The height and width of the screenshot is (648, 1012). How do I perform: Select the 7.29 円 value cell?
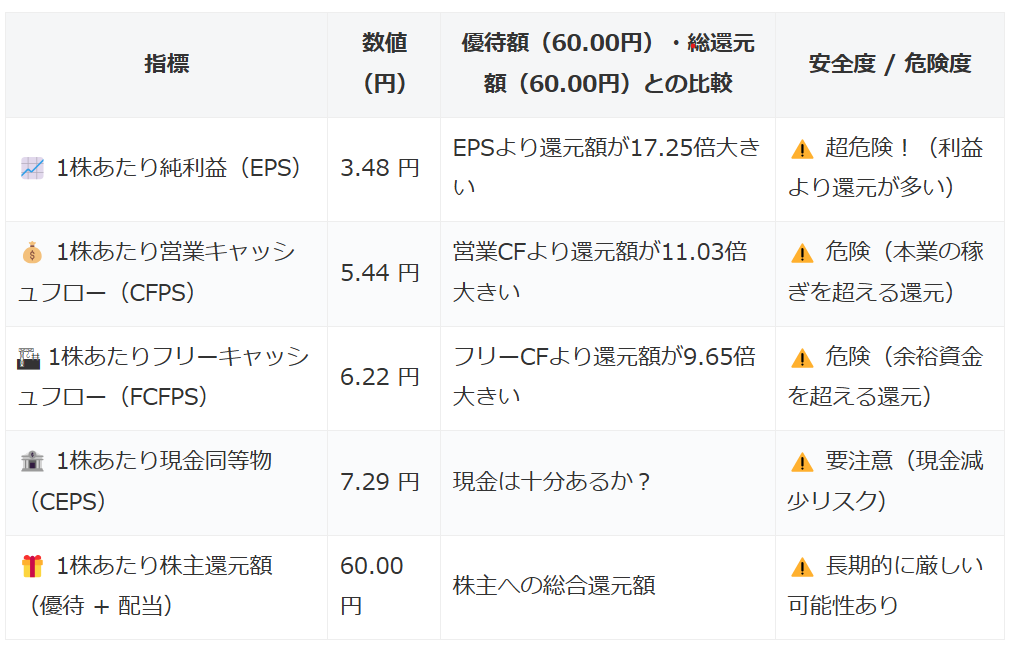click(380, 482)
